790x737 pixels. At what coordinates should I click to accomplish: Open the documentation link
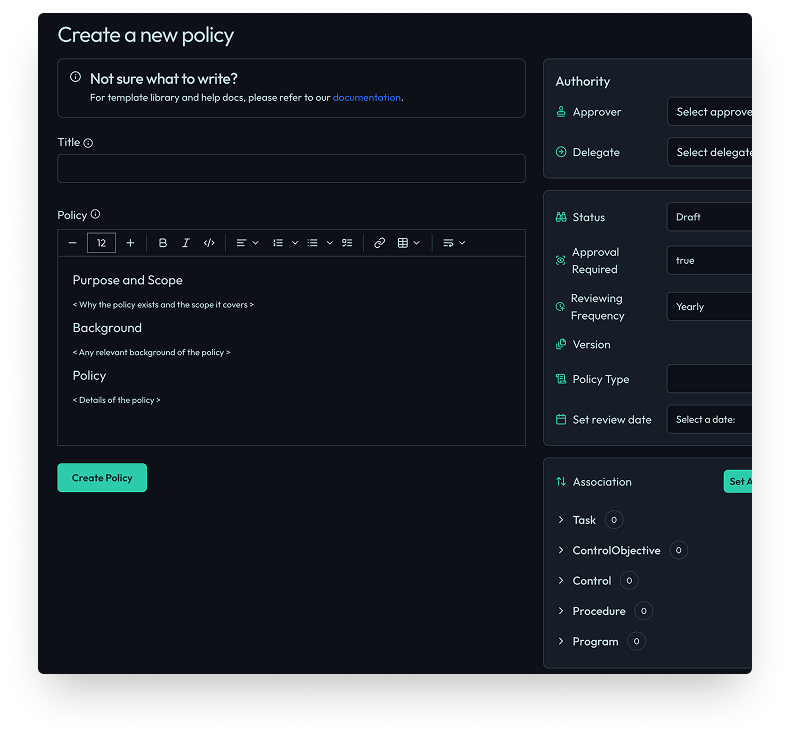pyautogui.click(x=366, y=98)
